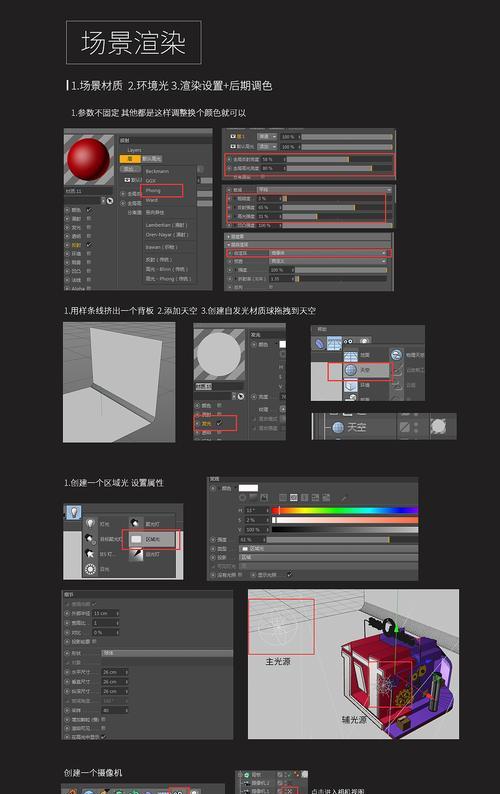The width and height of the screenshot is (500, 794).
Task: Click the hue rainbow slider
Action: (x=345, y=510)
